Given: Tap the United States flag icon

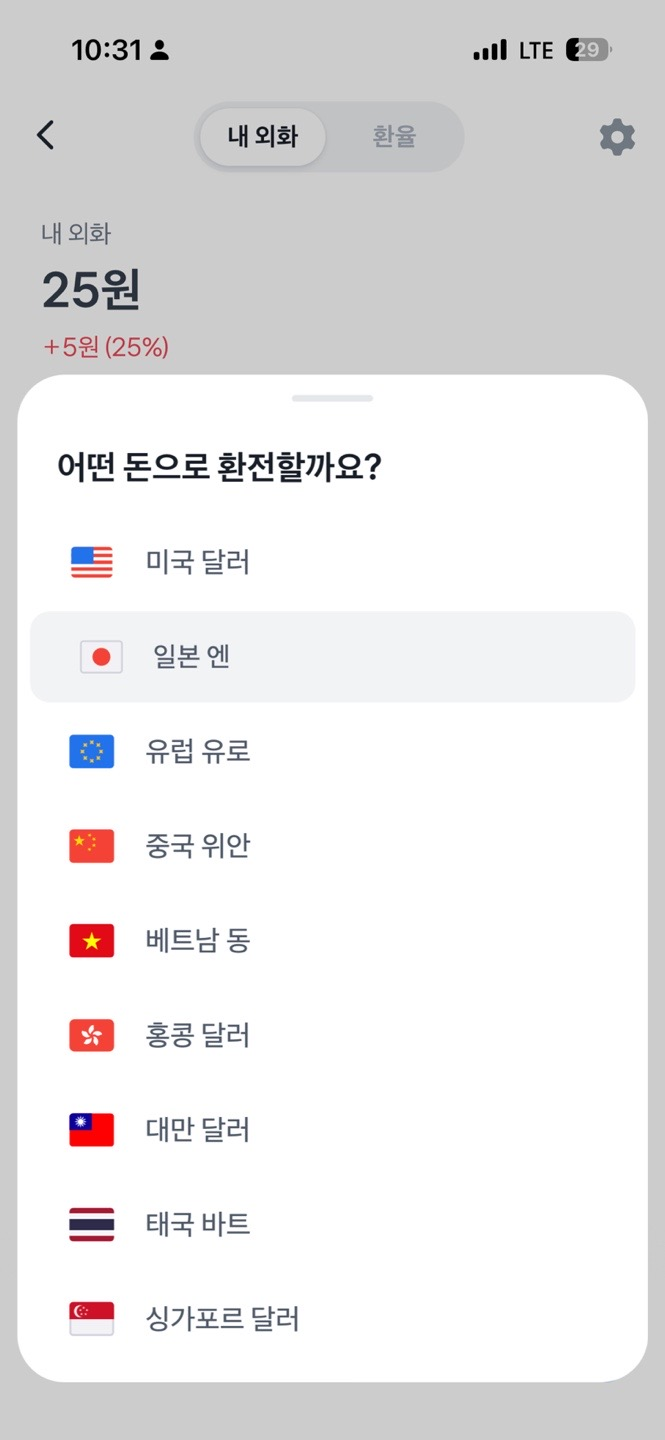Looking at the screenshot, I should click(92, 562).
